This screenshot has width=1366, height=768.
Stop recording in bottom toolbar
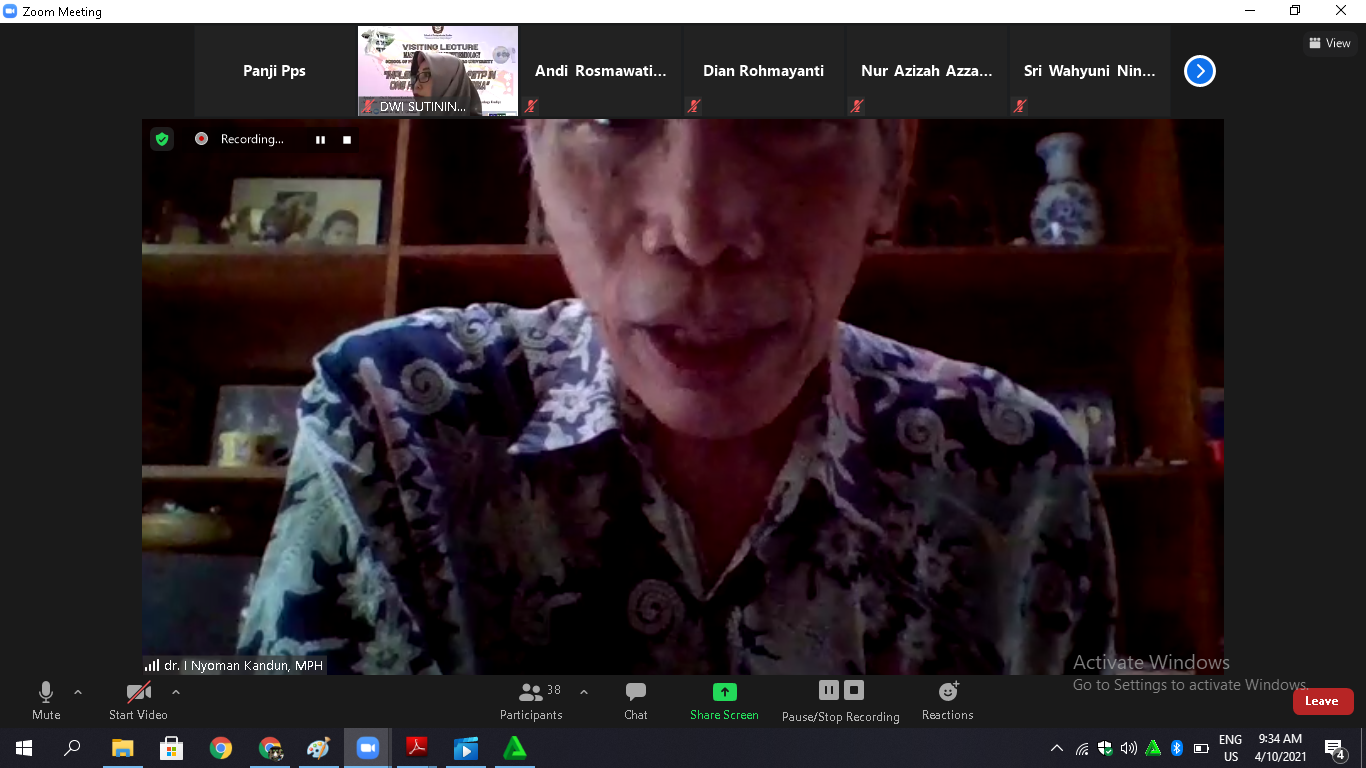click(x=854, y=690)
